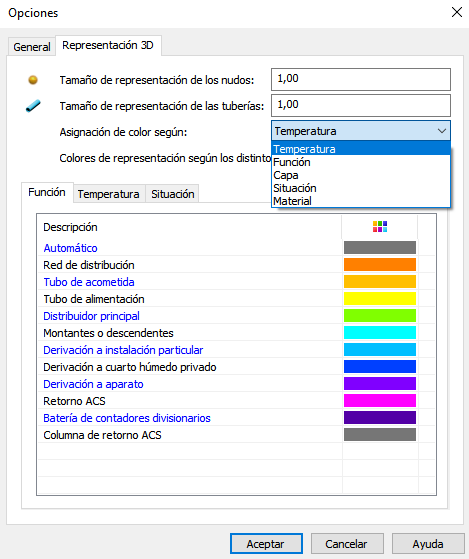Close the Opciones dialog
Viewport: 469px width, 559px height.
[457, 12]
